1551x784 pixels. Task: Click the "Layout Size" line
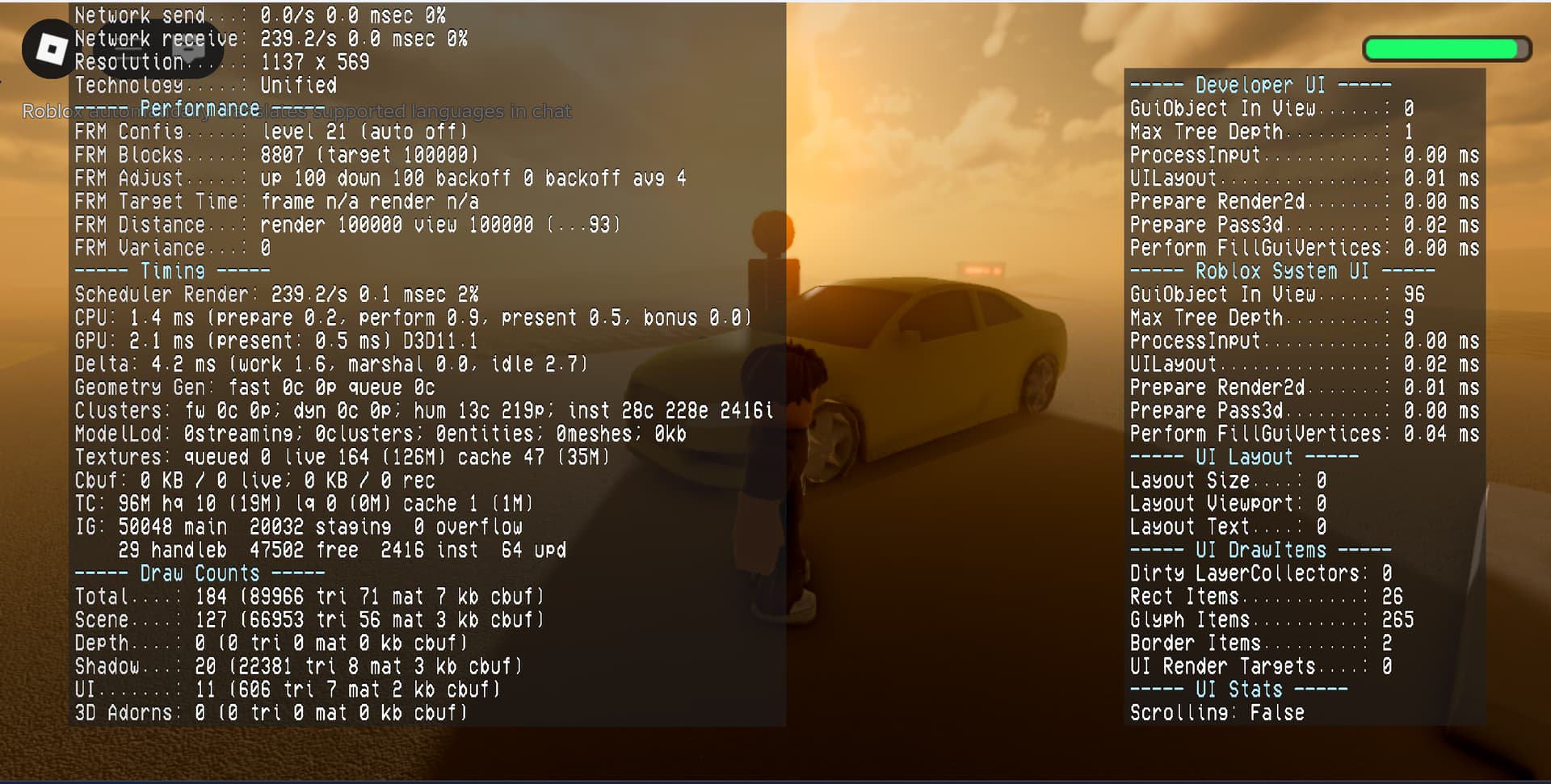click(x=1228, y=481)
